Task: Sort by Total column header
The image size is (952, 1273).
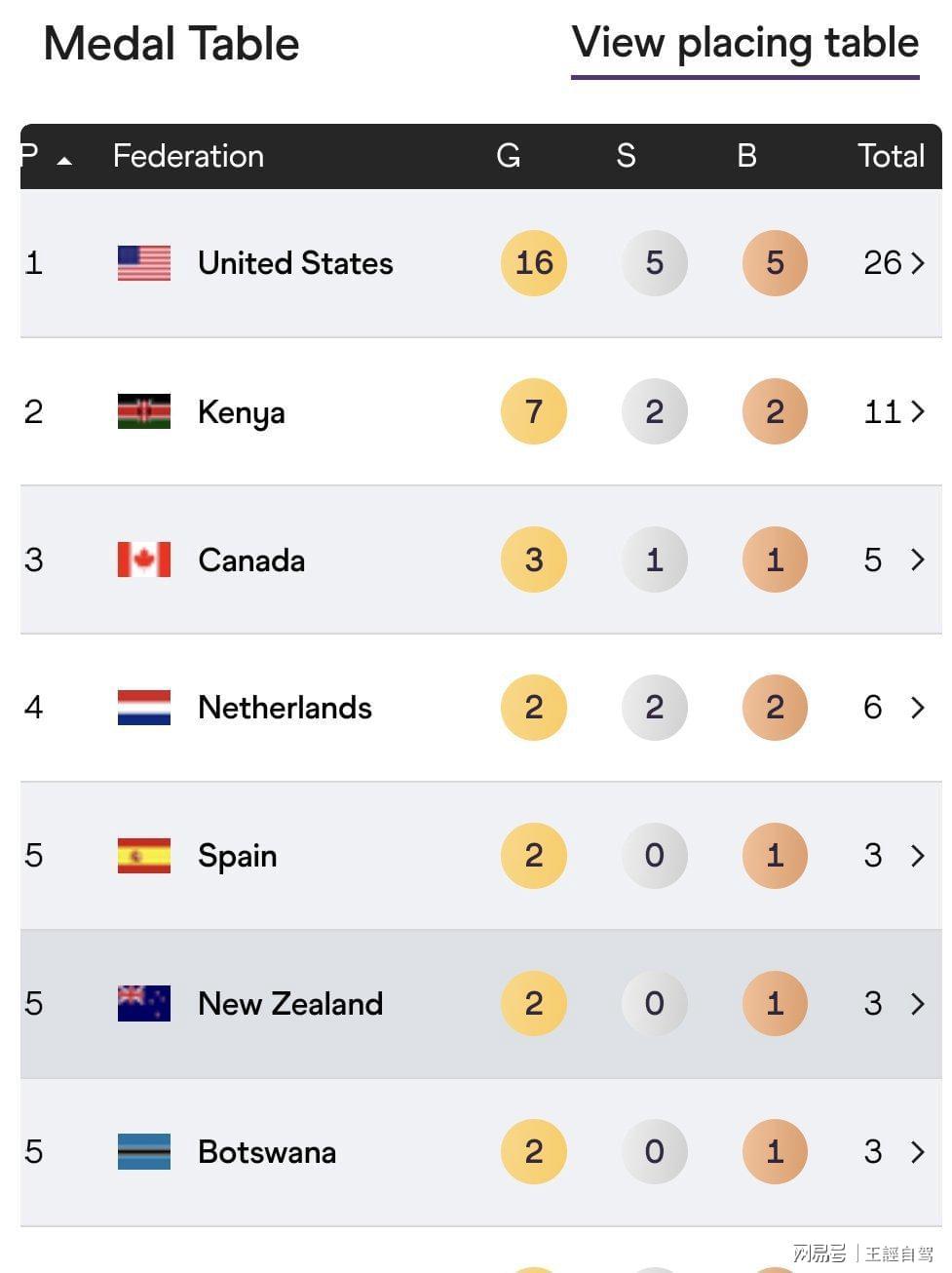Action: (890, 156)
